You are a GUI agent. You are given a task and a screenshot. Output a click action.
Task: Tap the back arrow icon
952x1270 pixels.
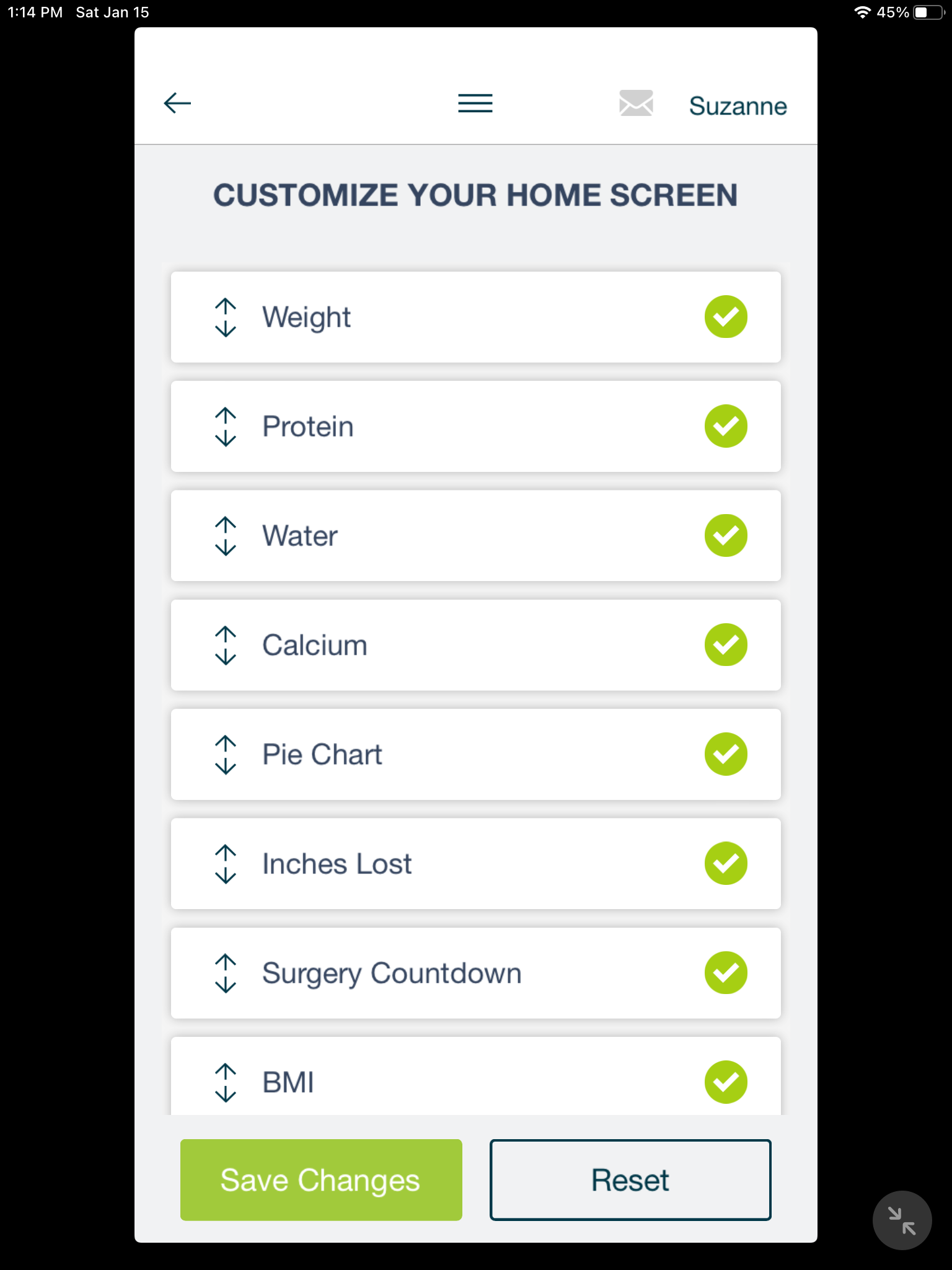pos(177,103)
